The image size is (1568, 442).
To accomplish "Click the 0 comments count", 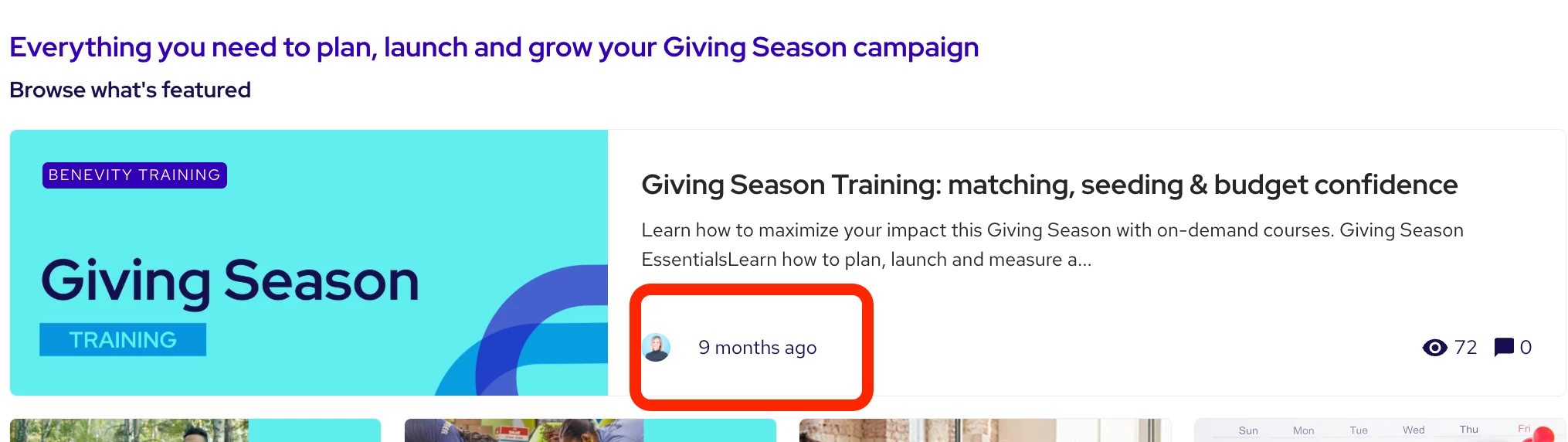I will 1526,348.
